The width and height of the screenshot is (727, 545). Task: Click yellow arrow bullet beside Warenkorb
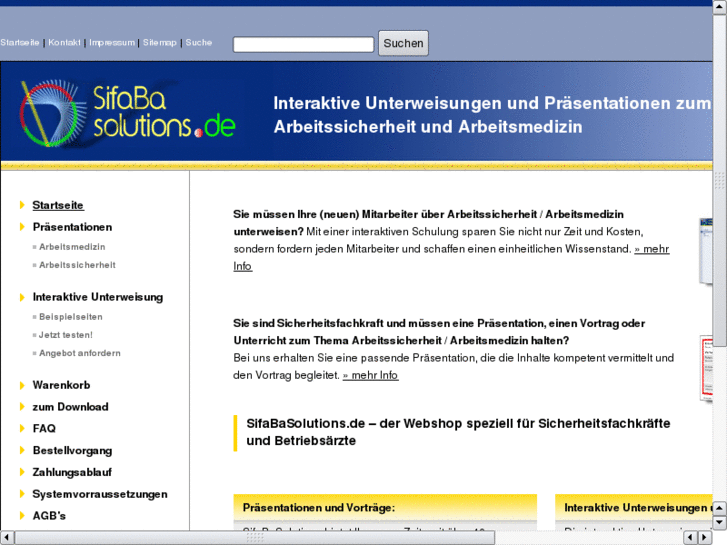click(x=22, y=385)
